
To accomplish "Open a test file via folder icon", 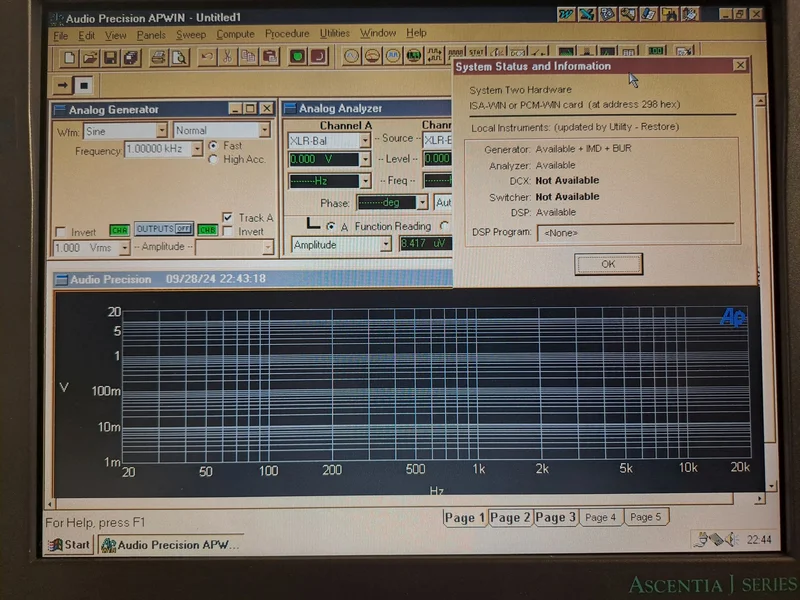I will pyautogui.click(x=90, y=58).
